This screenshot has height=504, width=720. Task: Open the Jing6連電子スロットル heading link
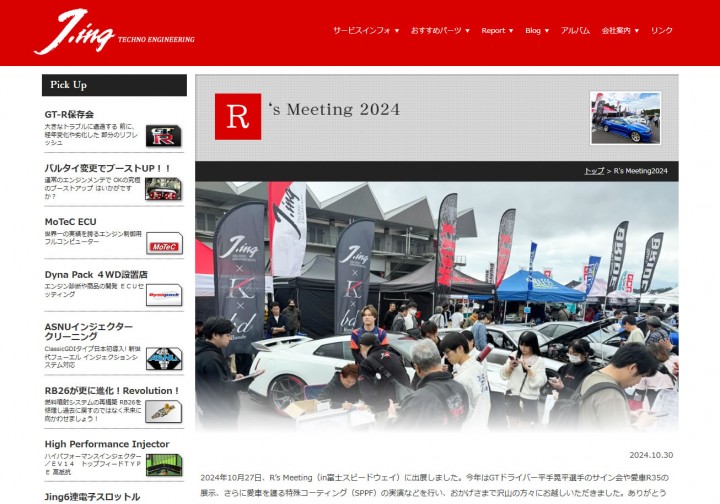point(92,497)
